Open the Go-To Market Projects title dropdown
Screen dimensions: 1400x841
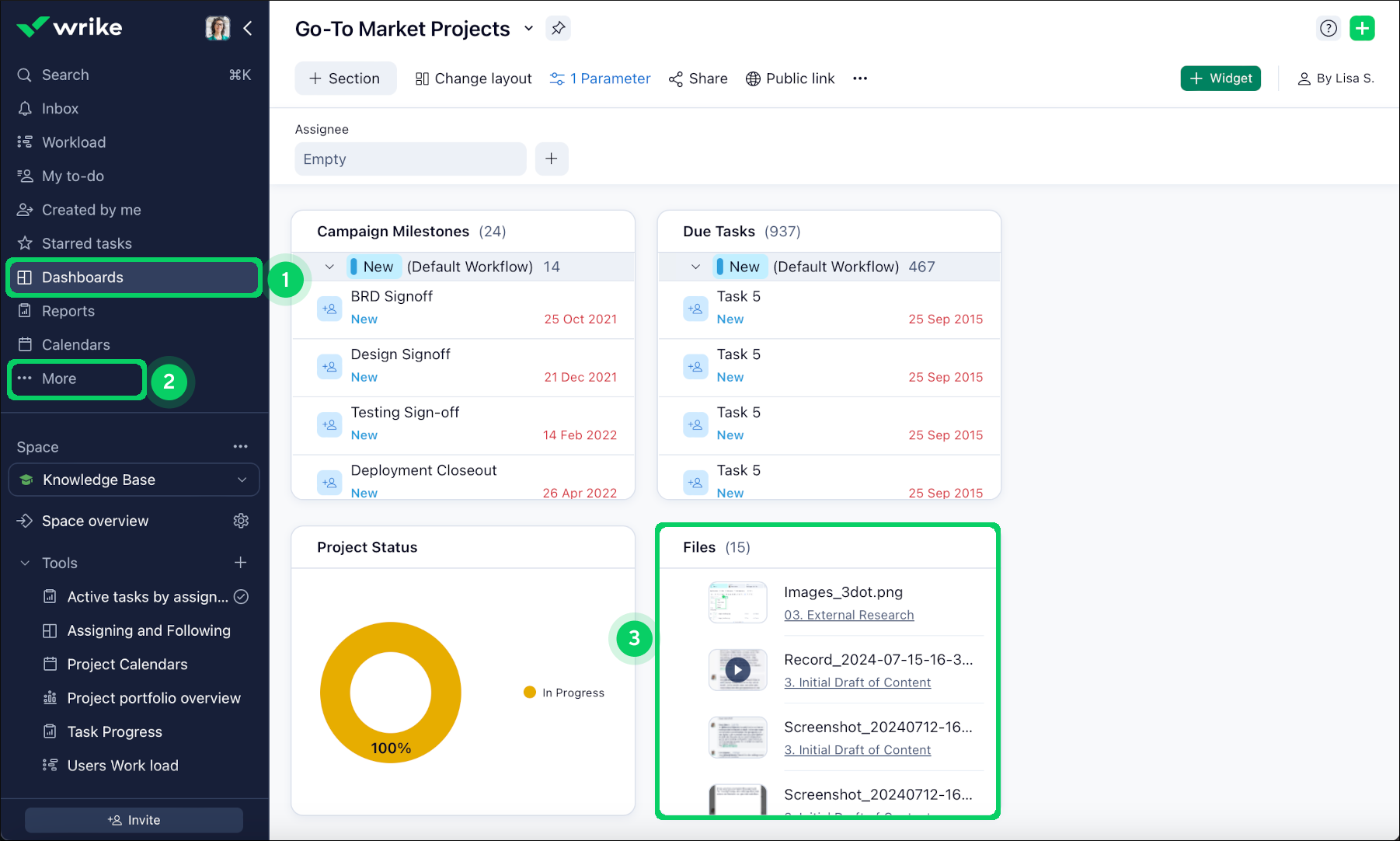(x=529, y=28)
